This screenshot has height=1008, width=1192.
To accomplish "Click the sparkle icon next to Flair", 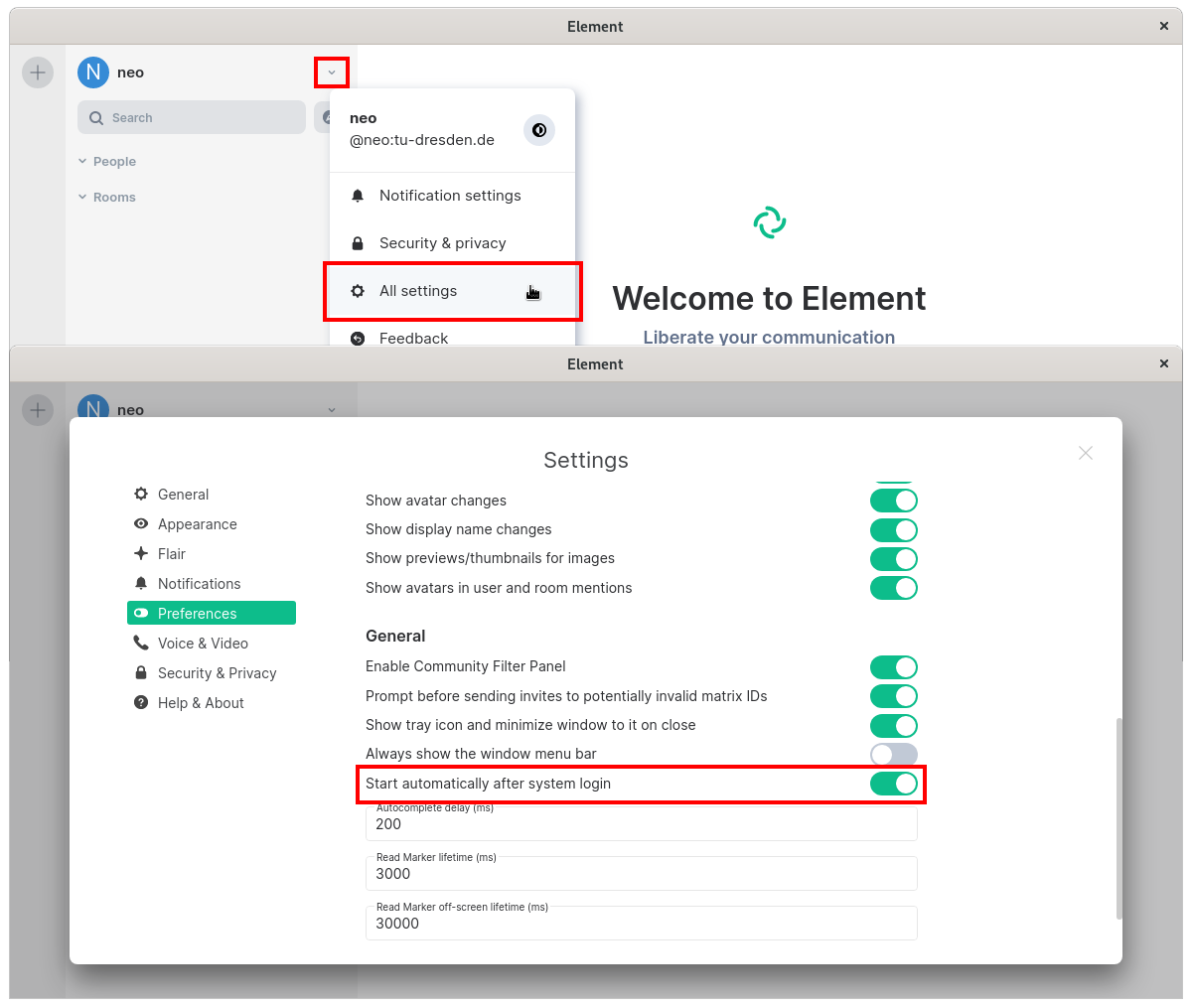I will pyautogui.click(x=141, y=554).
